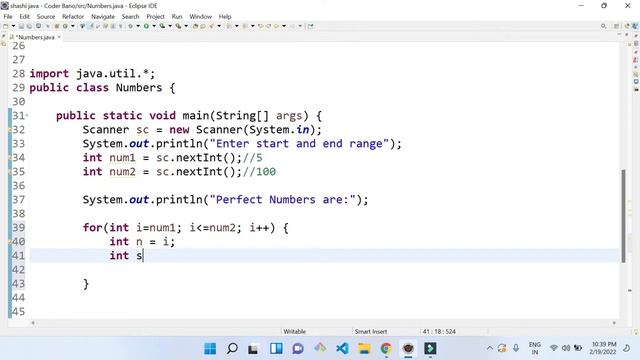The image size is (640, 360).
Task: Open the Windows Start menu
Action: (210, 349)
